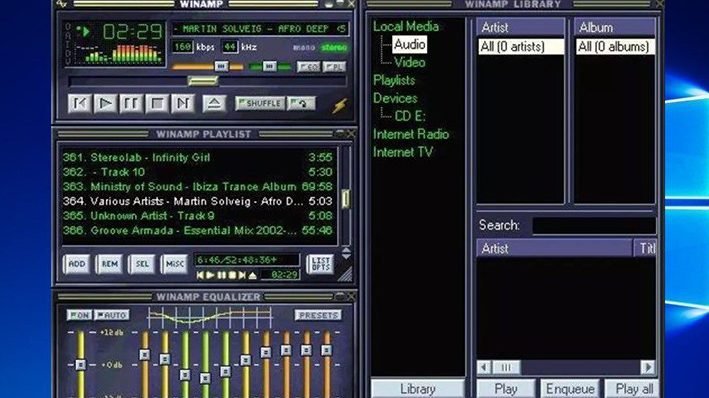Click Artist column header in results list
The width and height of the screenshot is (709, 398).
click(x=554, y=248)
